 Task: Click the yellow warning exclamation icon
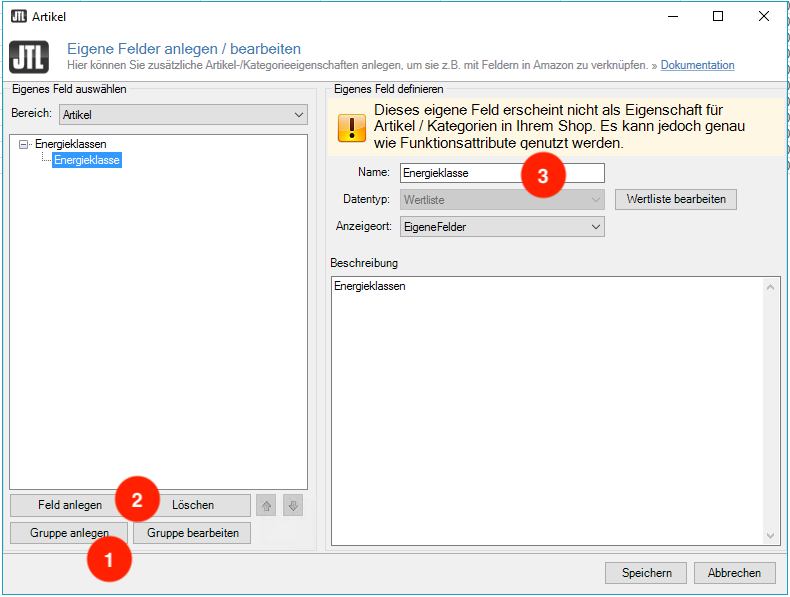pos(352,127)
